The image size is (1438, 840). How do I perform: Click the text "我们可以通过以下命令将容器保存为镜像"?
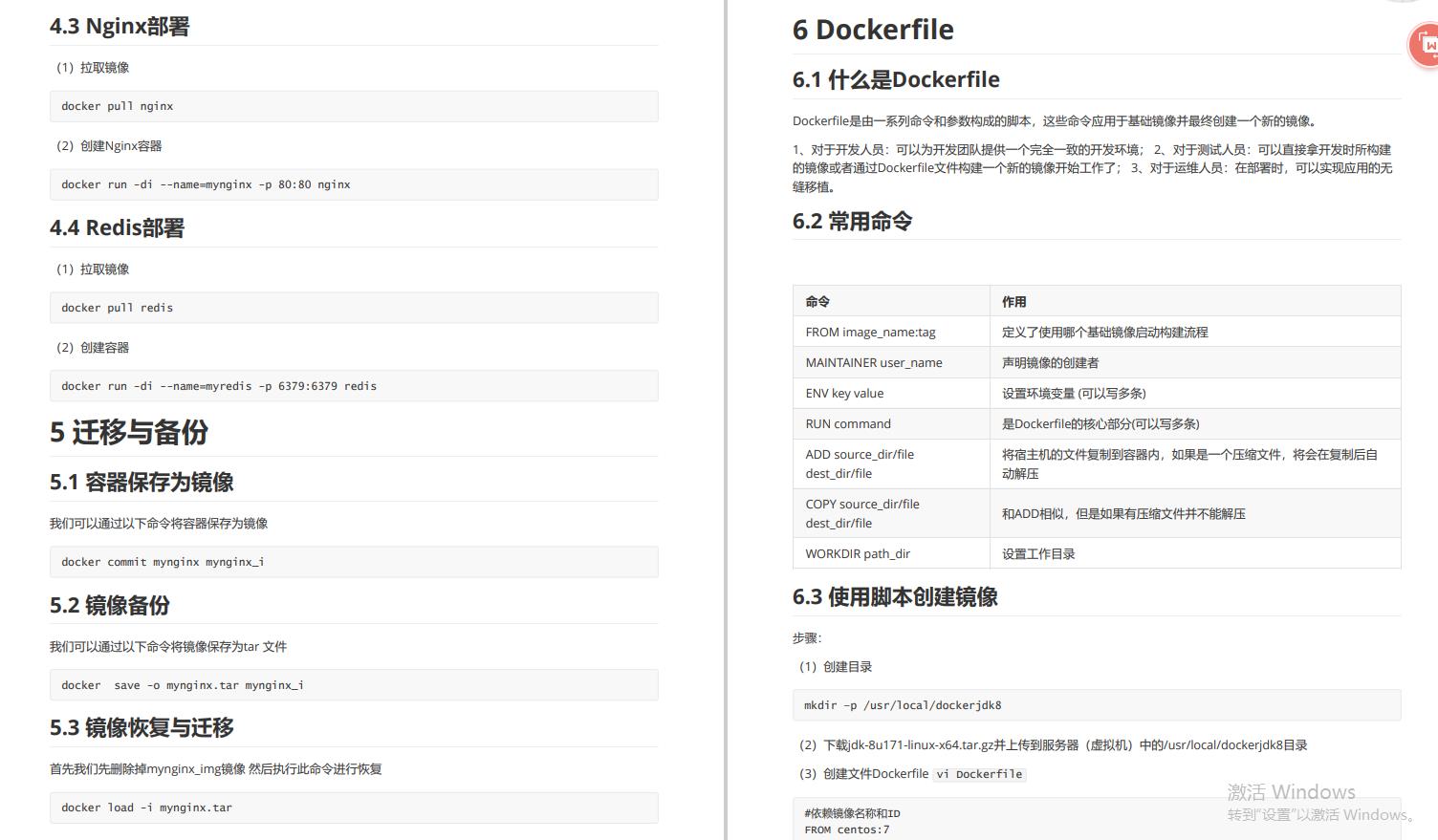tap(159, 523)
